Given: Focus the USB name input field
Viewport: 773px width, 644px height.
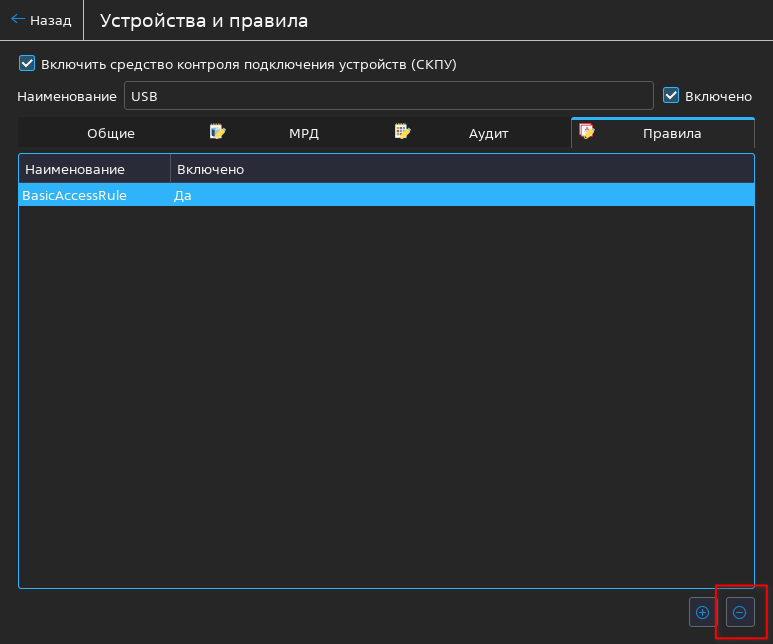Looking at the screenshot, I should pyautogui.click(x=388, y=96).
